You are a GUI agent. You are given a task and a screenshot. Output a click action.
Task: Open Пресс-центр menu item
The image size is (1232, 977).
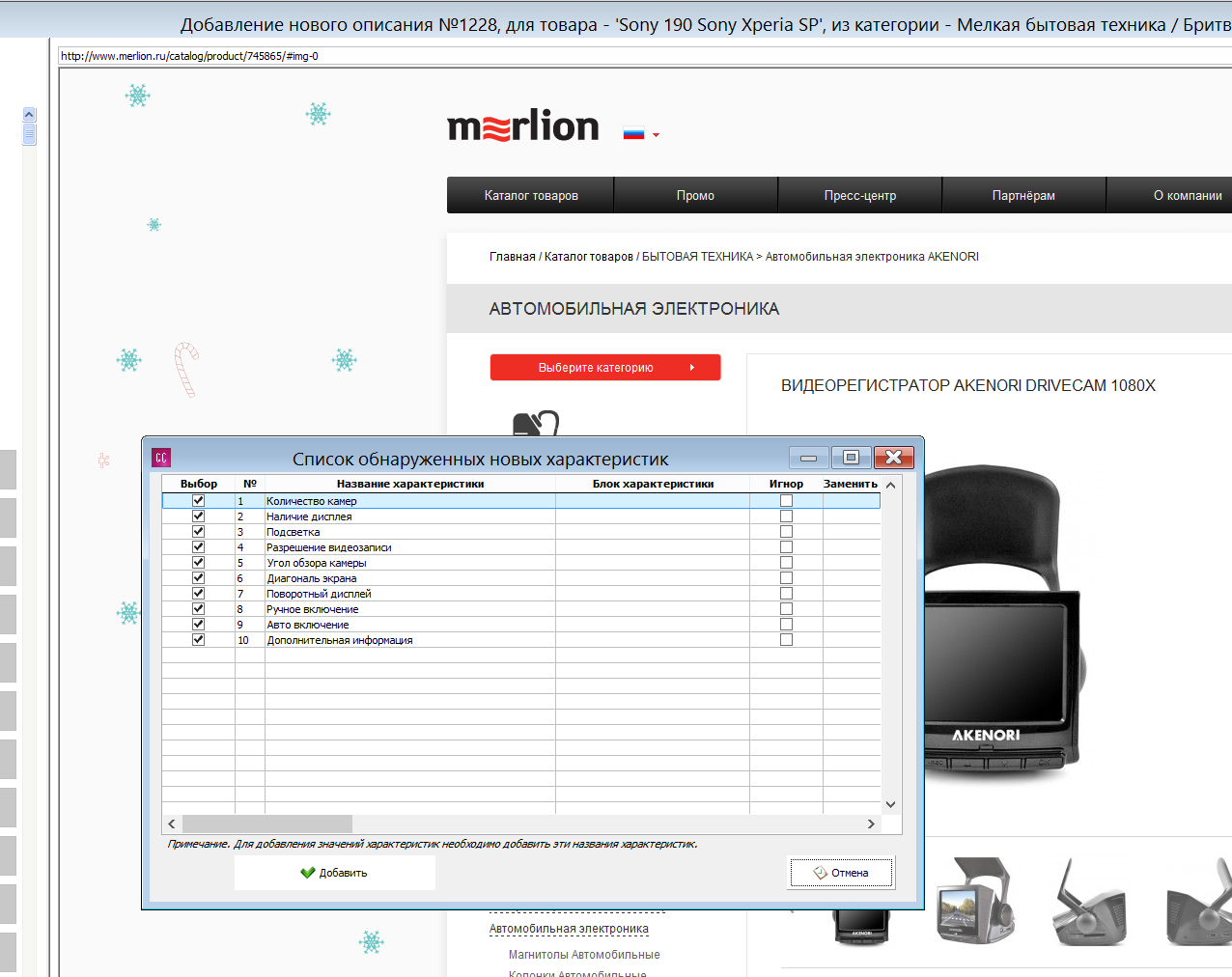(x=859, y=195)
